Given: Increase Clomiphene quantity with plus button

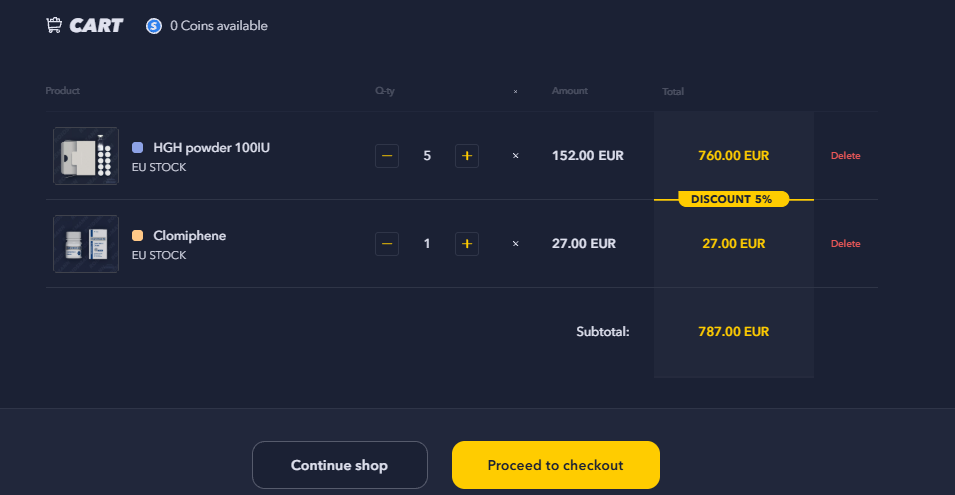Looking at the screenshot, I should [466, 244].
